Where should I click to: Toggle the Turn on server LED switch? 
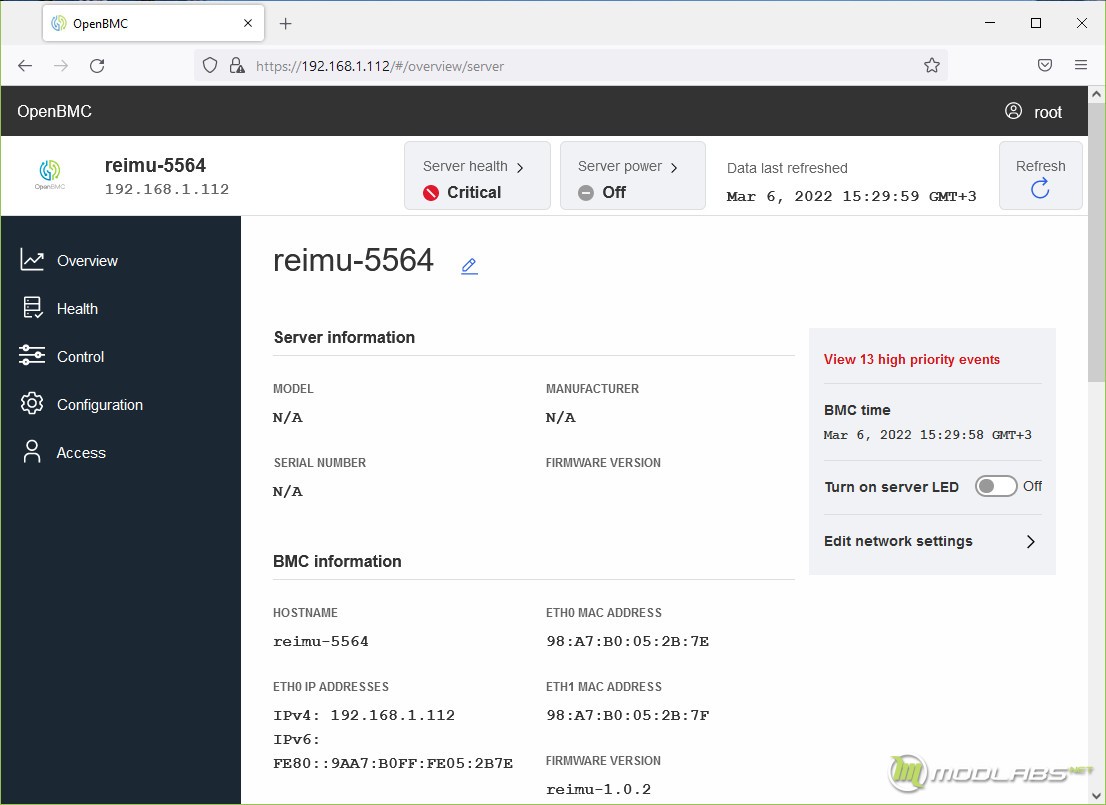coord(996,486)
